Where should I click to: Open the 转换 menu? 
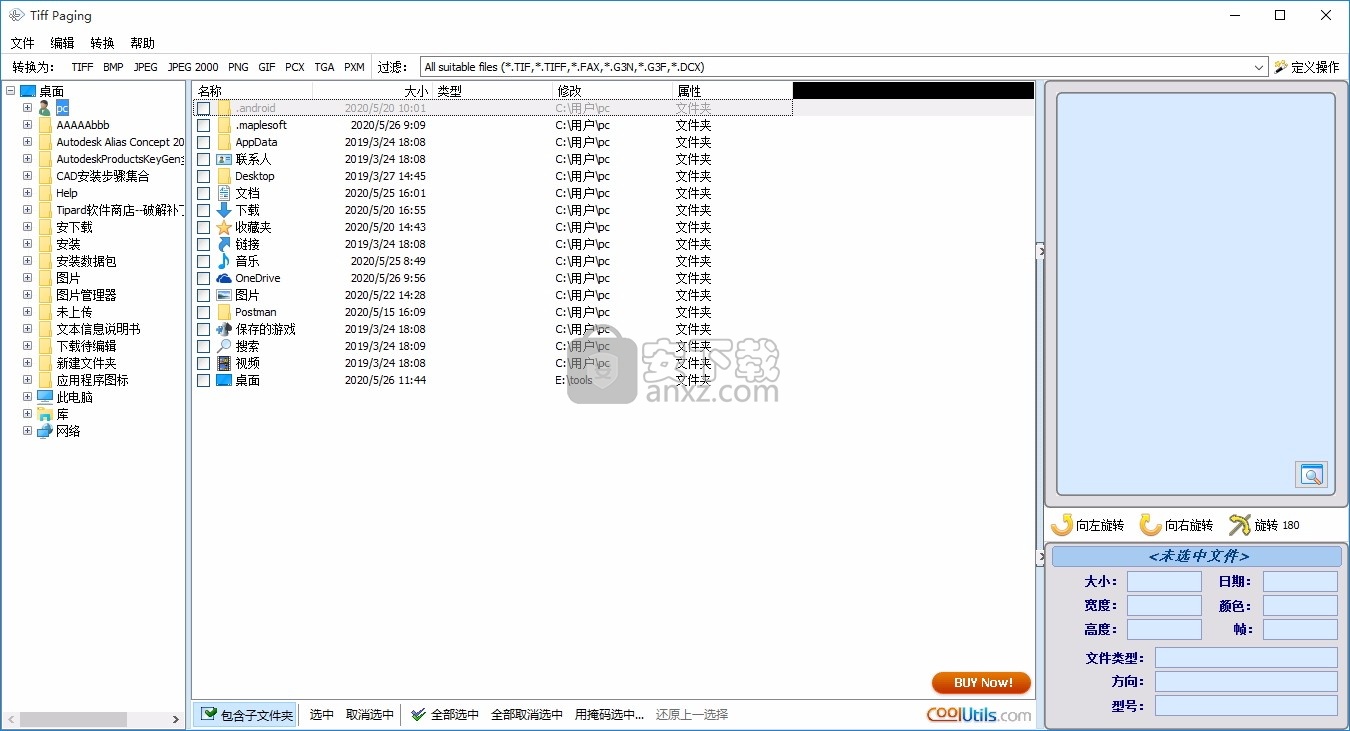(102, 43)
